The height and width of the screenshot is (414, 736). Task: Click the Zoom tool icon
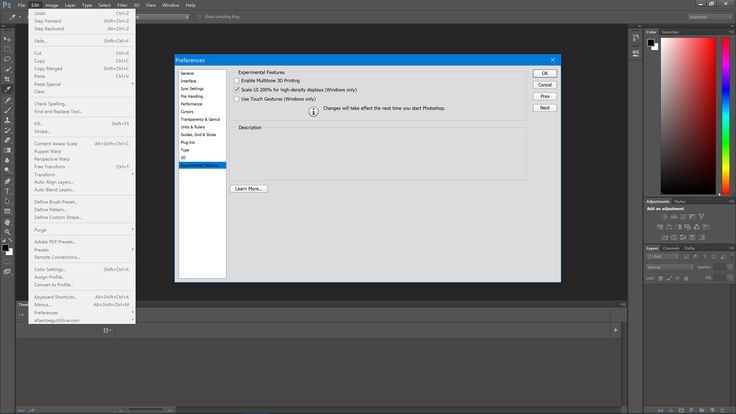coord(8,232)
